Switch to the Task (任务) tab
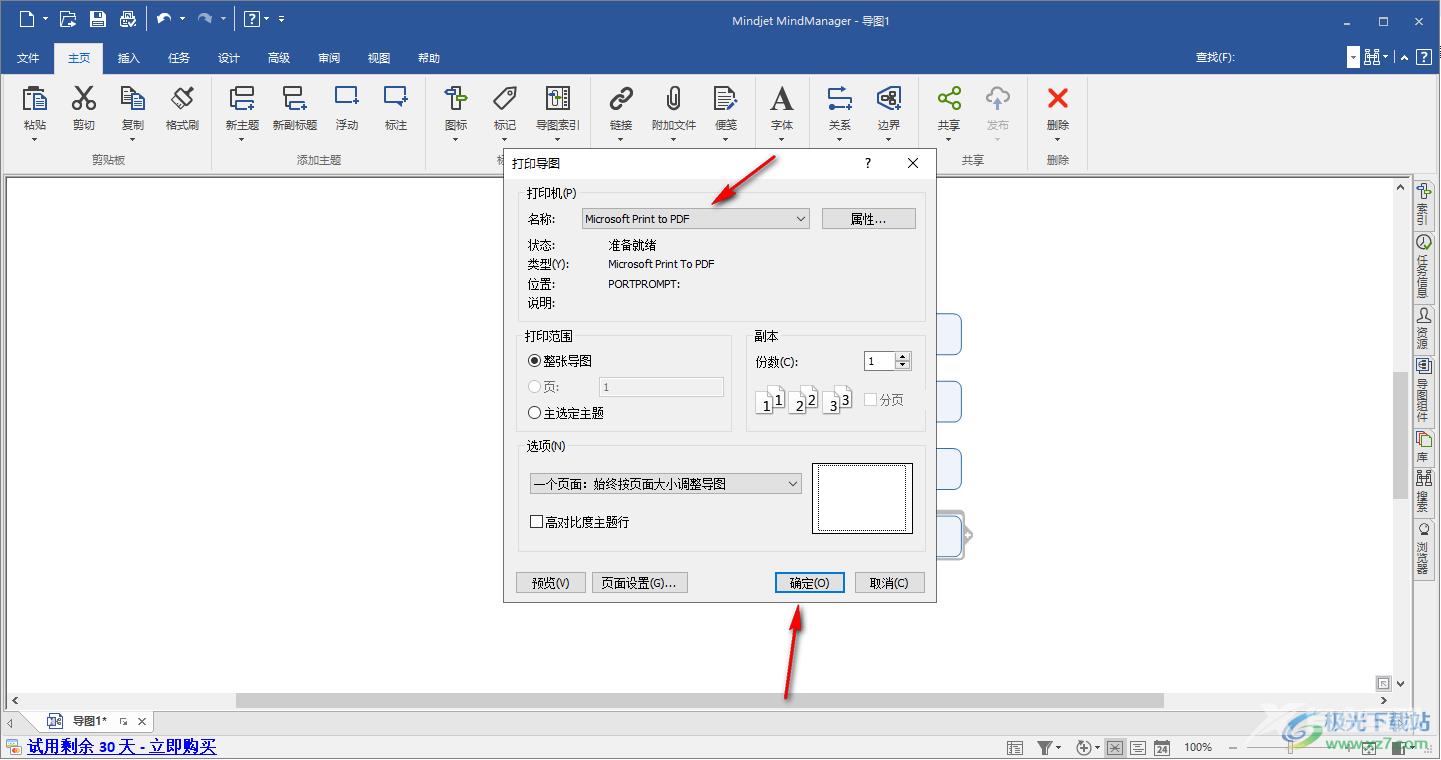This screenshot has width=1441, height=760. pos(179,58)
